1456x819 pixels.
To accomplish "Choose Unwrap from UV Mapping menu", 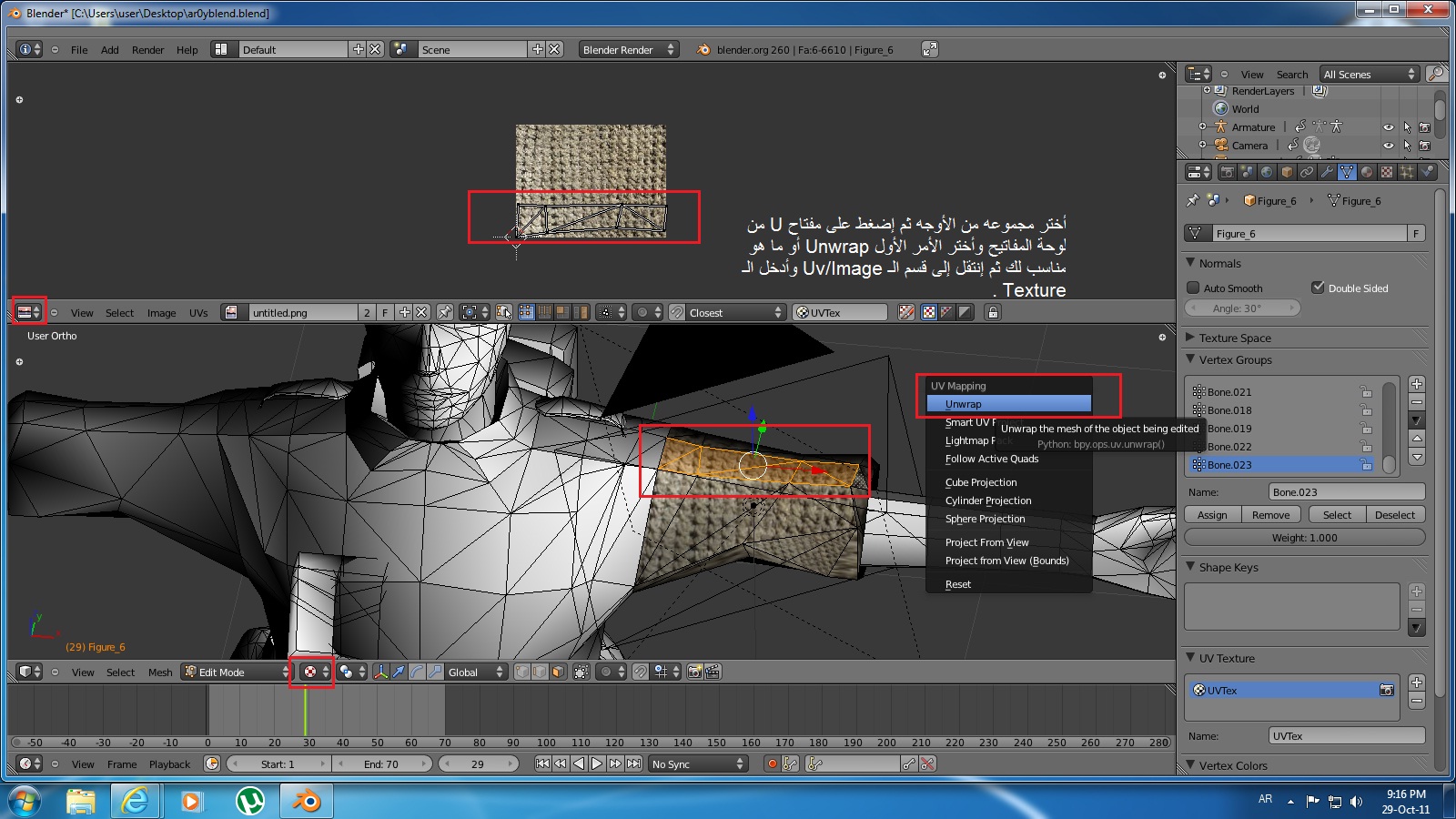I will pos(1008,404).
